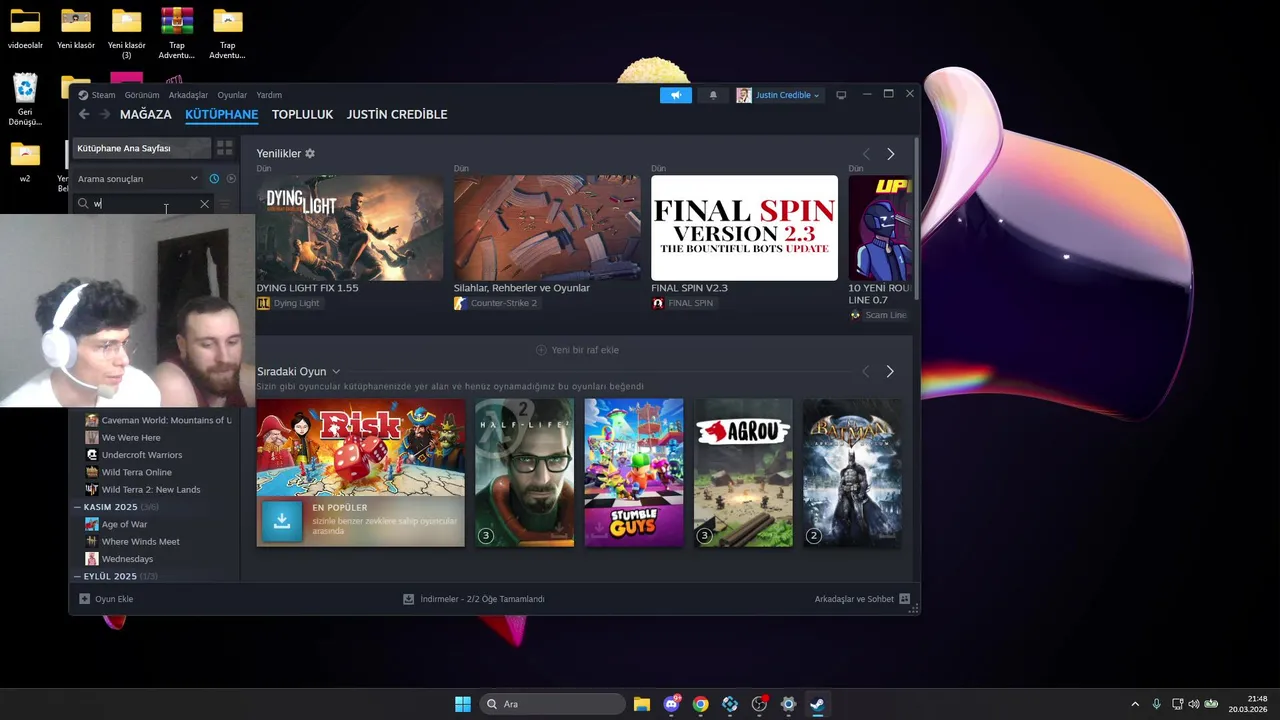Select Age of War in list
This screenshot has width=1280, height=720.
[124, 524]
